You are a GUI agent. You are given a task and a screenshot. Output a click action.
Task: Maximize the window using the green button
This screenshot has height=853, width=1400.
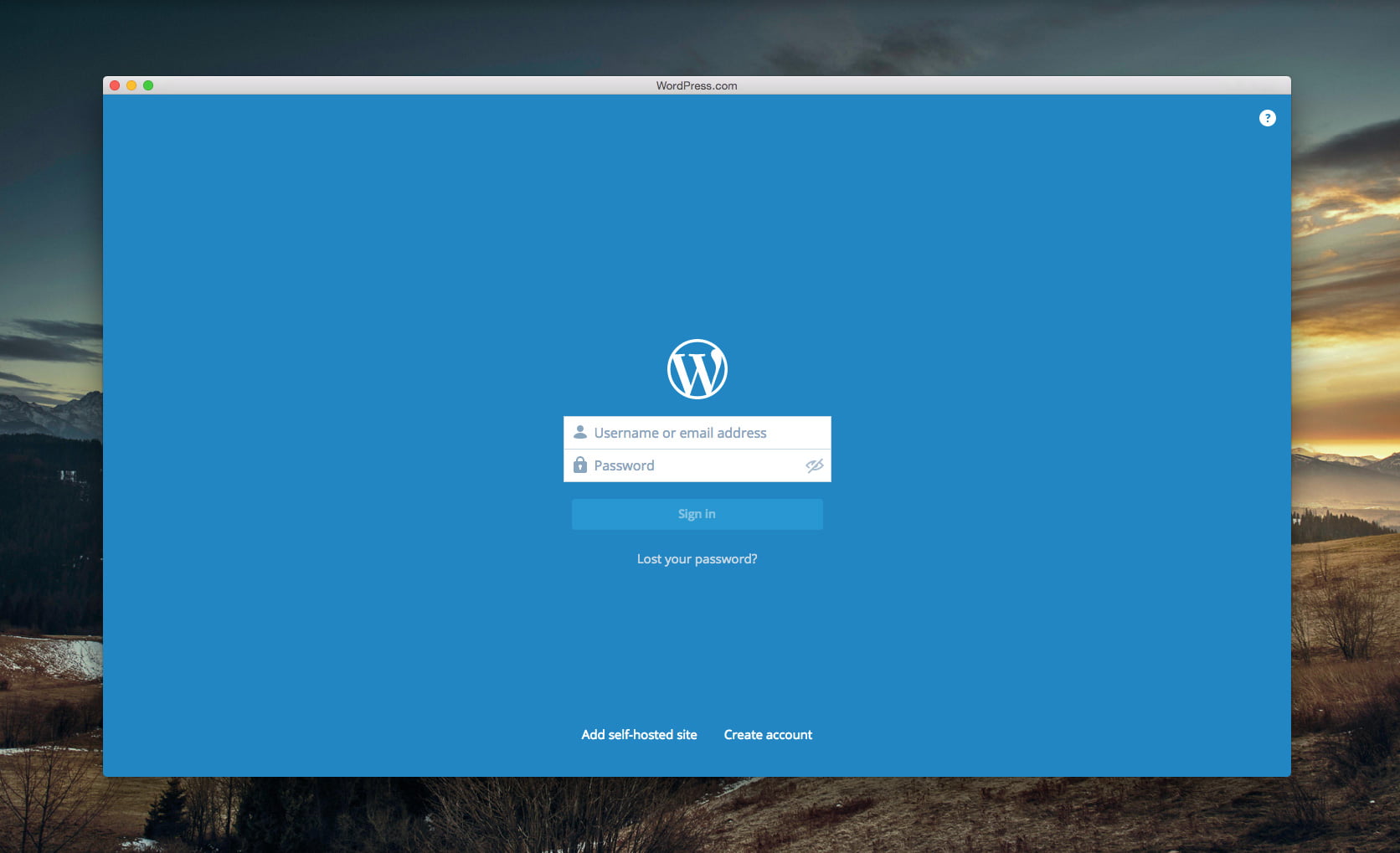[x=148, y=85]
